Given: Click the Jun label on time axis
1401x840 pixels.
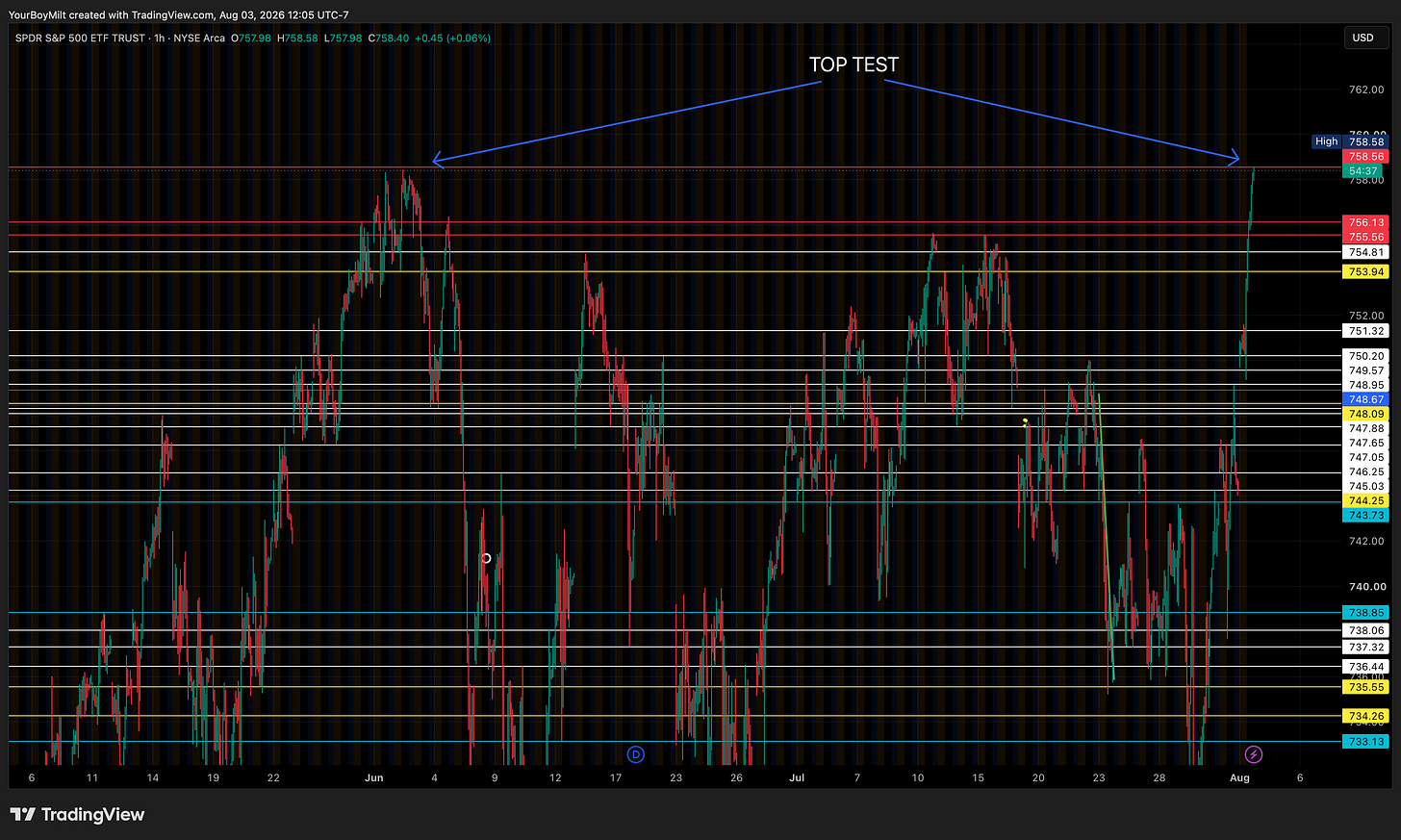Looking at the screenshot, I should pyautogui.click(x=374, y=777).
